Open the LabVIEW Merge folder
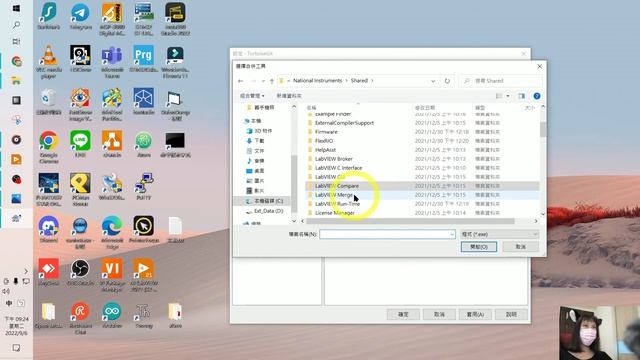Viewport: 640px width, 360px height. (x=334, y=195)
